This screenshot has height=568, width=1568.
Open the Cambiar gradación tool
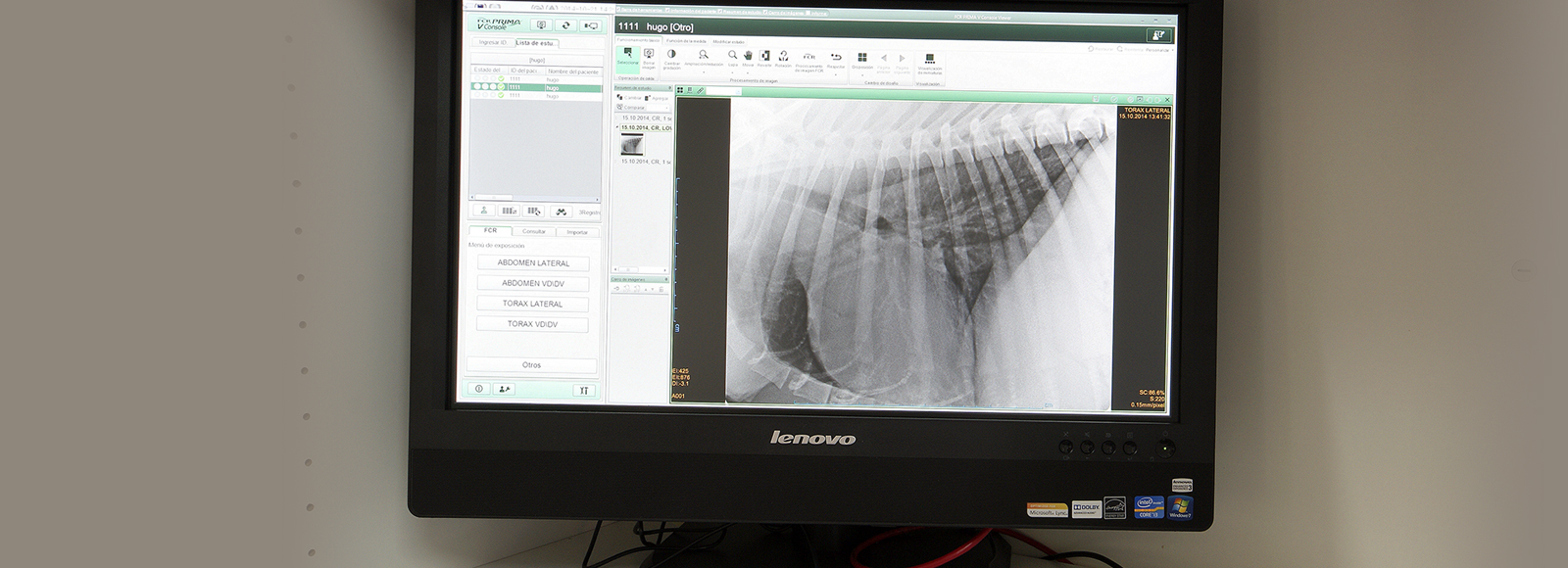point(671,59)
